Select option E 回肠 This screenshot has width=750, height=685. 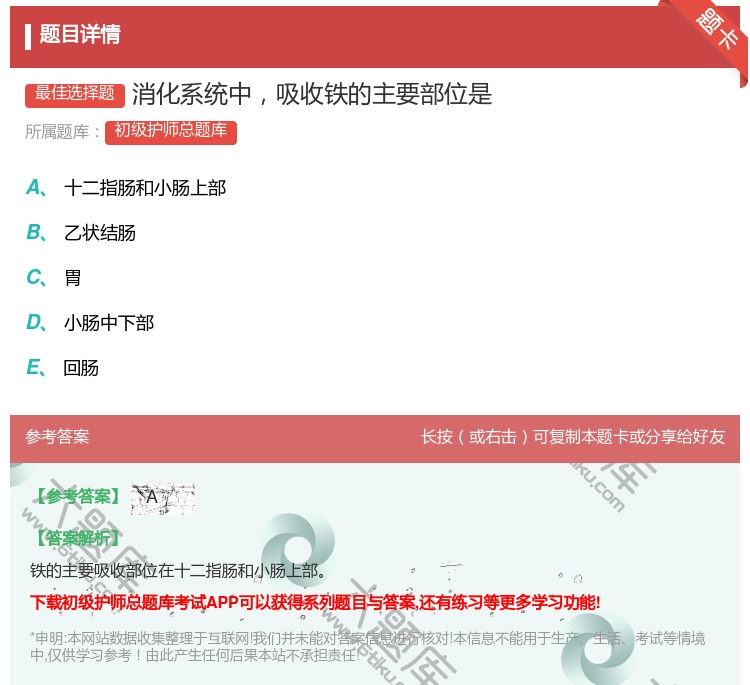point(62,368)
